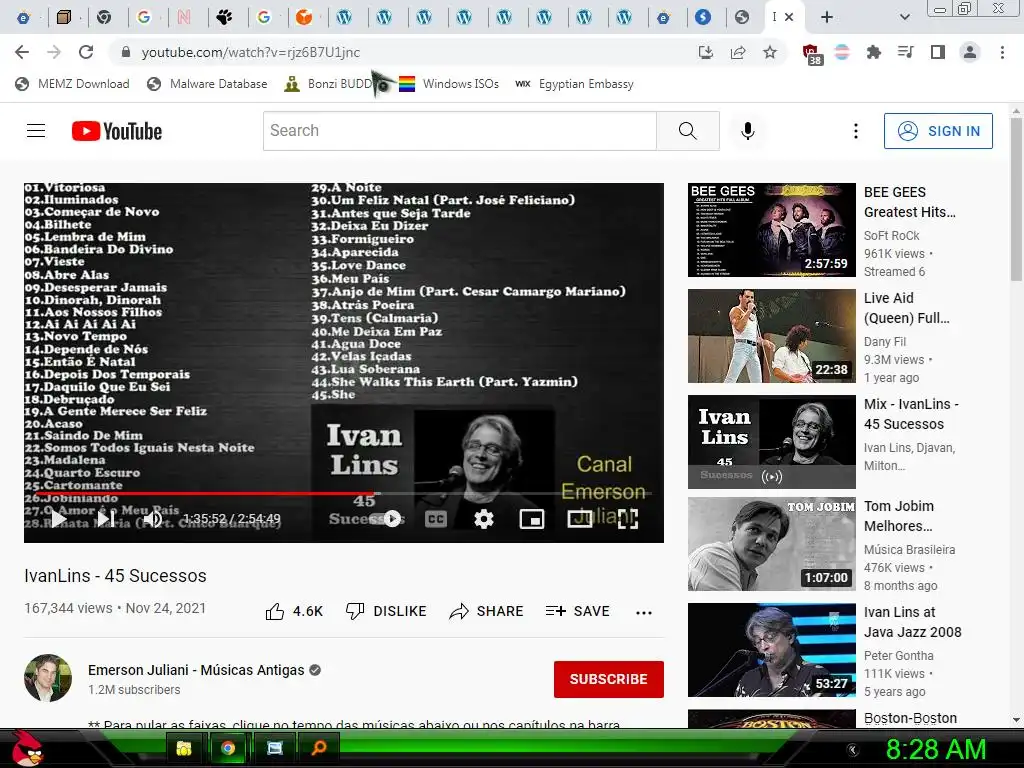Like the video (4.6K thumbs up)
Viewport: 1024px width, 768px height.
294,611
